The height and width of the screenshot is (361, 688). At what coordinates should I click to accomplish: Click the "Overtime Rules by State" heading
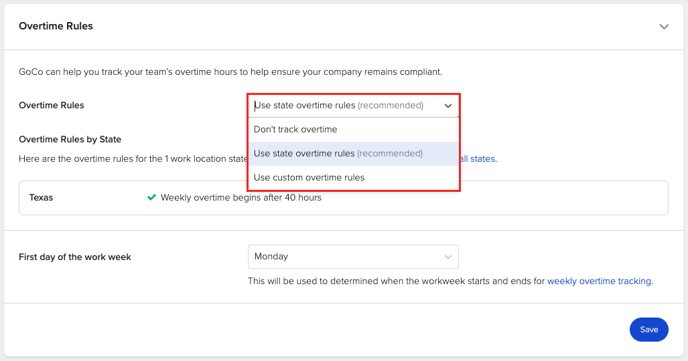[70, 139]
